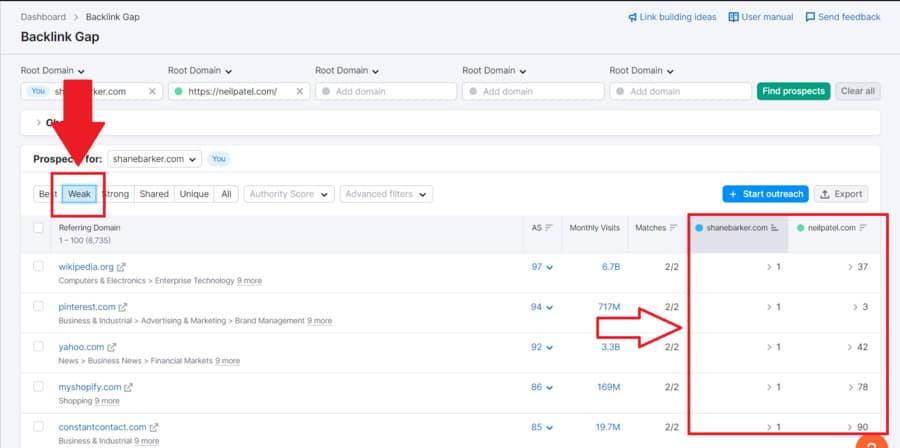Check the pinterest.com row checkbox
900x448 pixels.
point(38,306)
